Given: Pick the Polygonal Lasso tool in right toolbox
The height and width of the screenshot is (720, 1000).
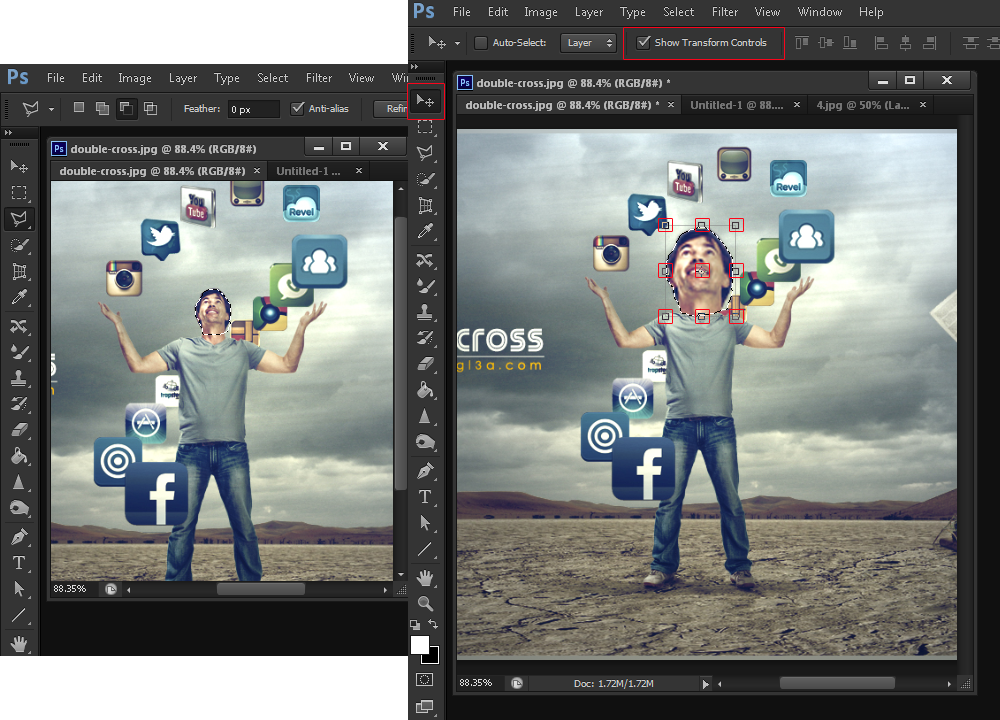Looking at the screenshot, I should (425, 152).
